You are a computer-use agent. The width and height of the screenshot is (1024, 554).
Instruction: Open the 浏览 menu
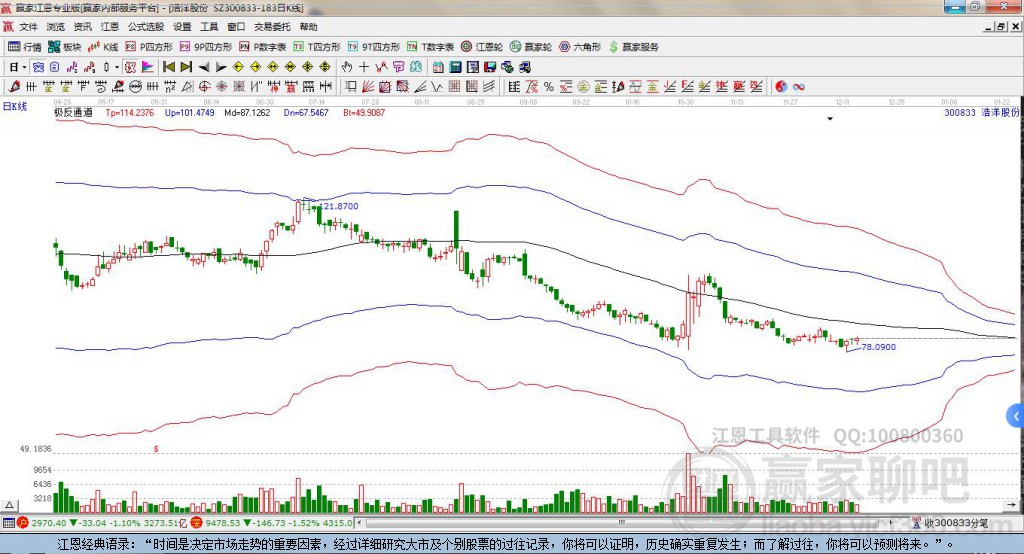(56, 27)
